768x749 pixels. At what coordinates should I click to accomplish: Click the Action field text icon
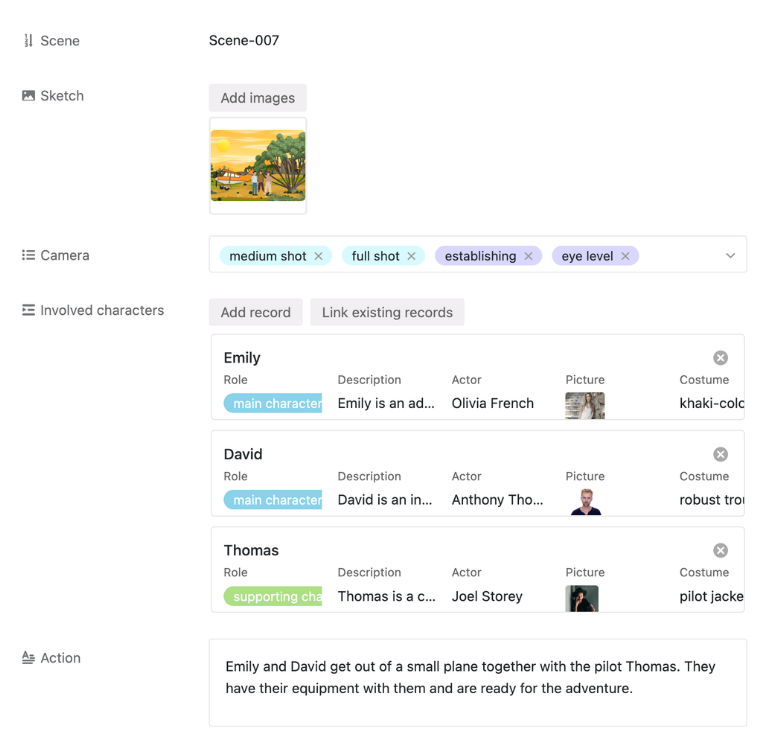pyautogui.click(x=28, y=658)
